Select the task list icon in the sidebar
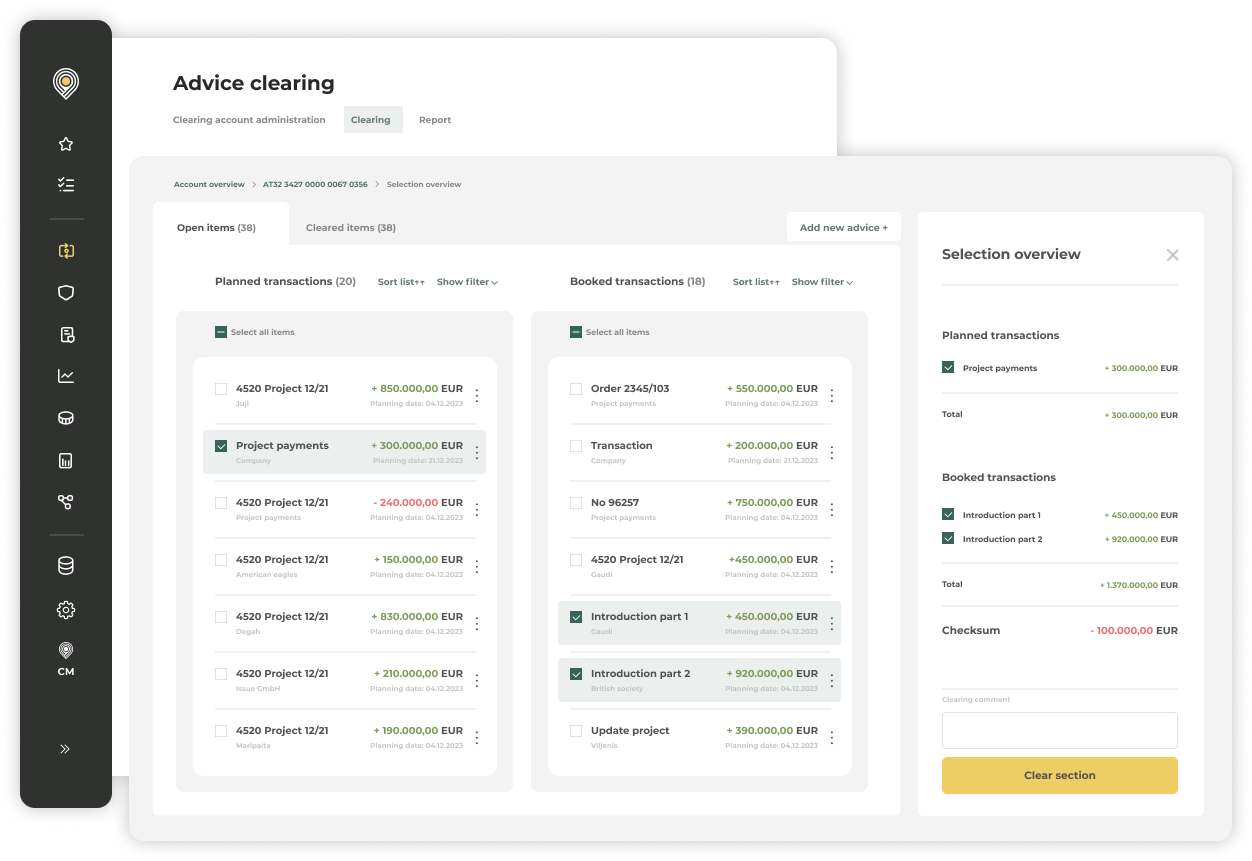This screenshot has height=861, width=1252. [x=65, y=184]
